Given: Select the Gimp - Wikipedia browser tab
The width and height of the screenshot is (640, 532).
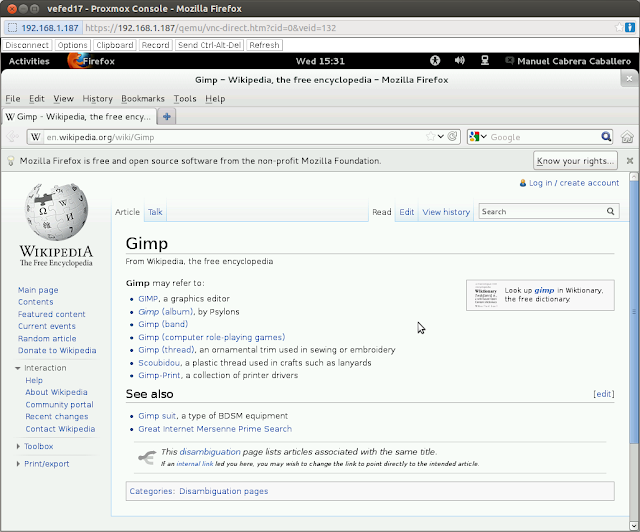Looking at the screenshot, I should 79,117.
